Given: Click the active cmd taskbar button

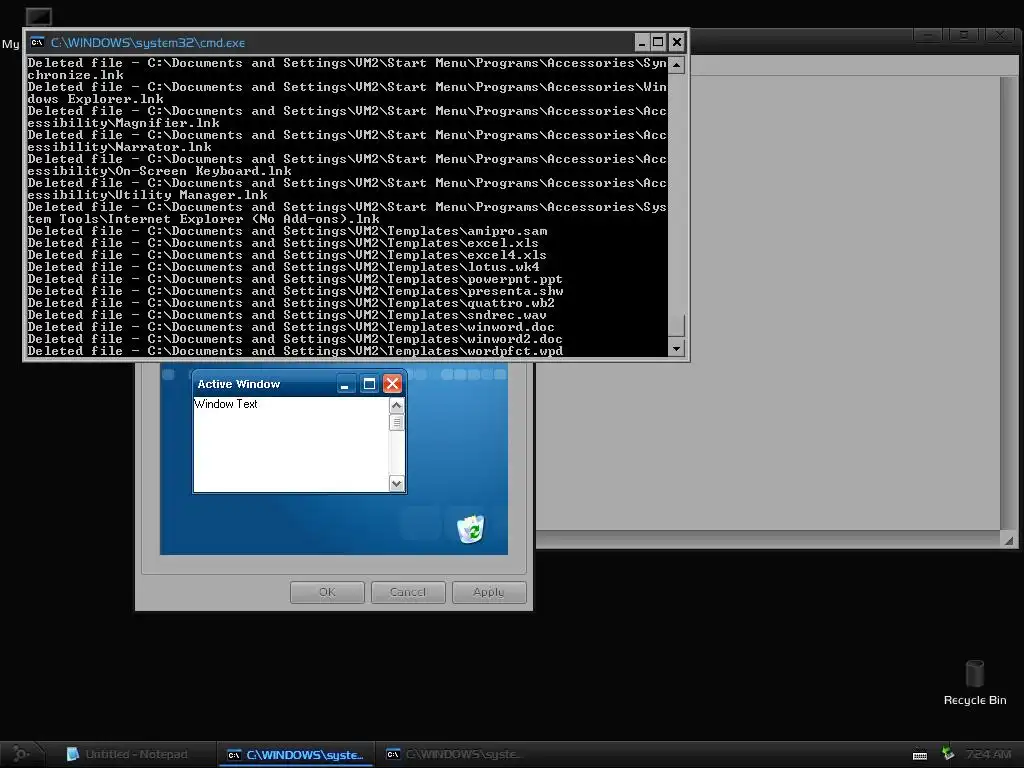Looking at the screenshot, I should (x=296, y=755).
